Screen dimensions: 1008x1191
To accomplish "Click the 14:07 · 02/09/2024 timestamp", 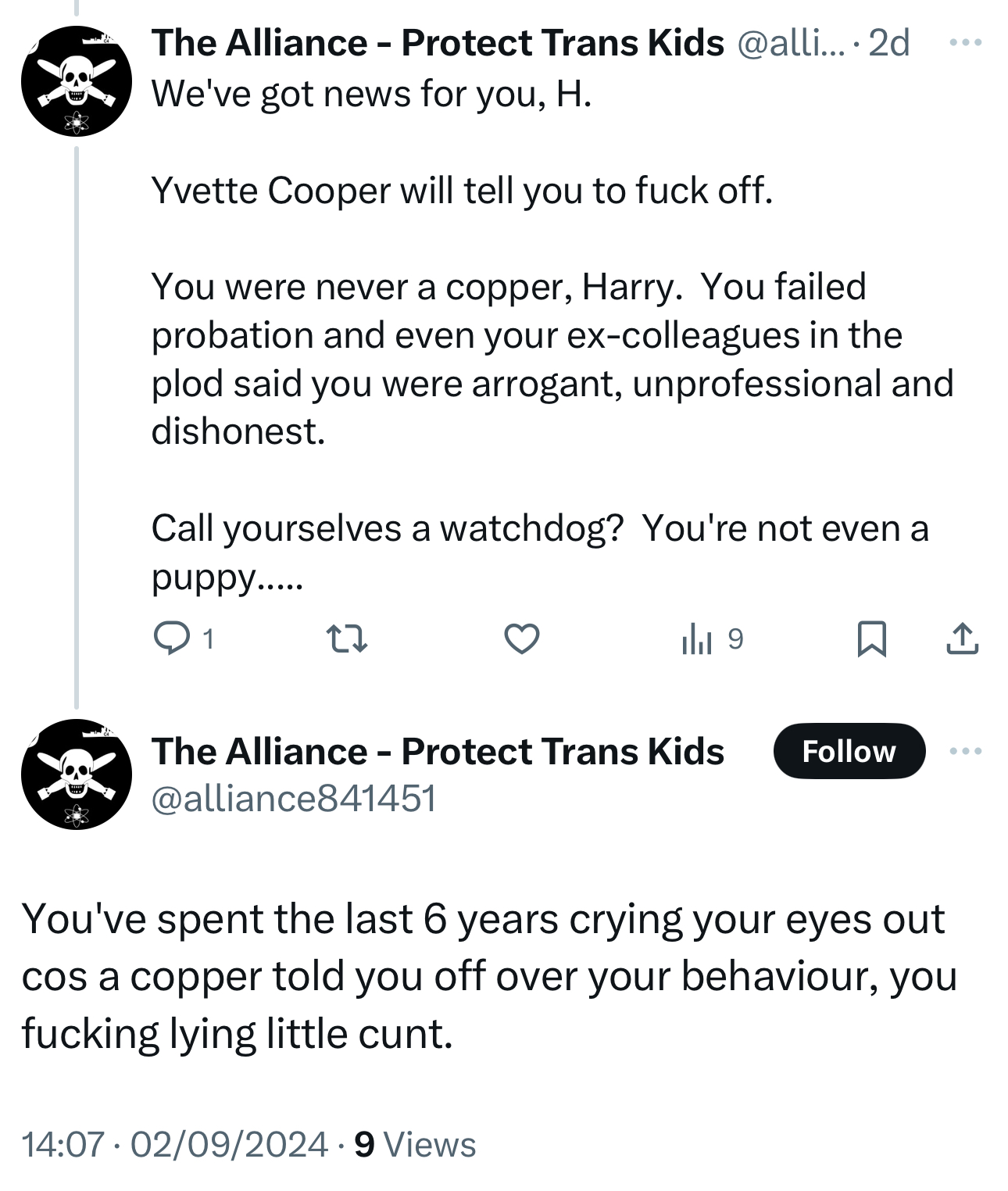I will [x=174, y=1144].
